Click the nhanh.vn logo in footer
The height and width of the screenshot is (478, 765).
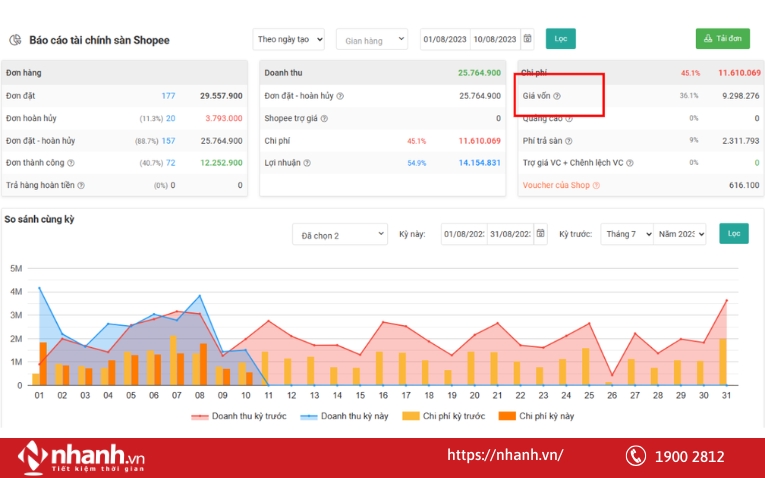[x=81, y=457]
